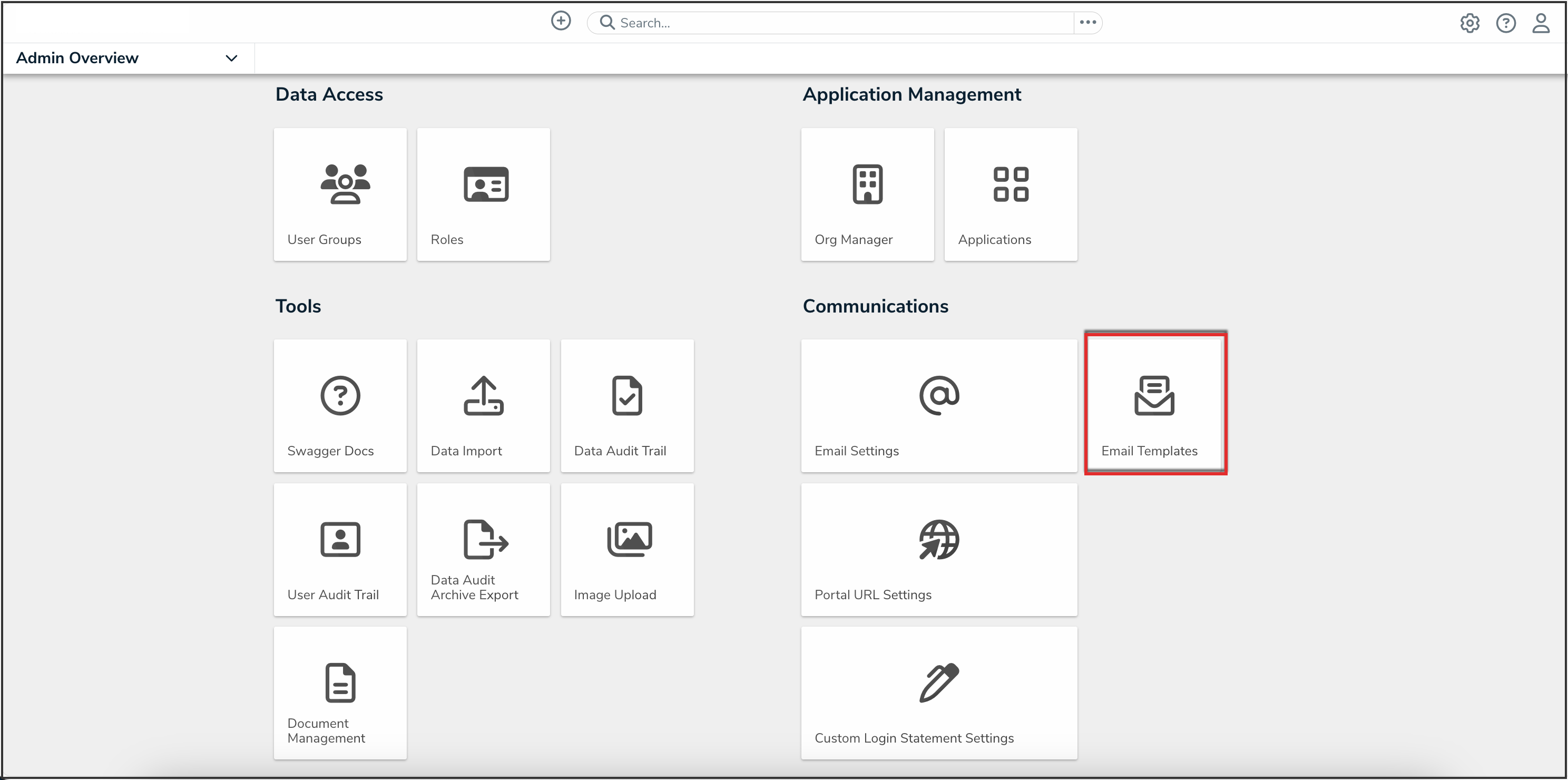Click the Data Import upload icon
The width and height of the screenshot is (1568, 780).
[x=483, y=396]
